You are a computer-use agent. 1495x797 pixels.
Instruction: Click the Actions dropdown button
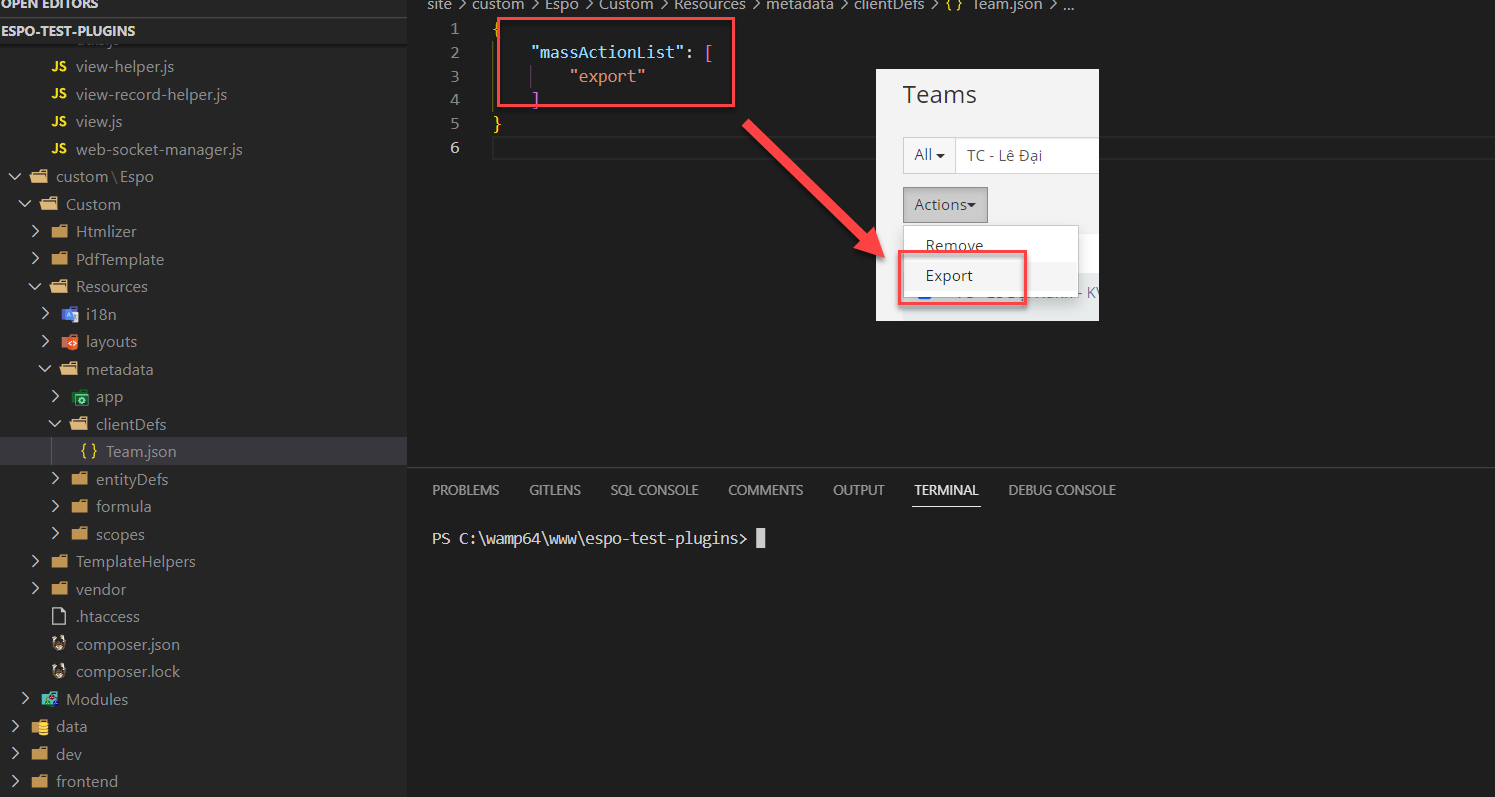[x=944, y=204]
